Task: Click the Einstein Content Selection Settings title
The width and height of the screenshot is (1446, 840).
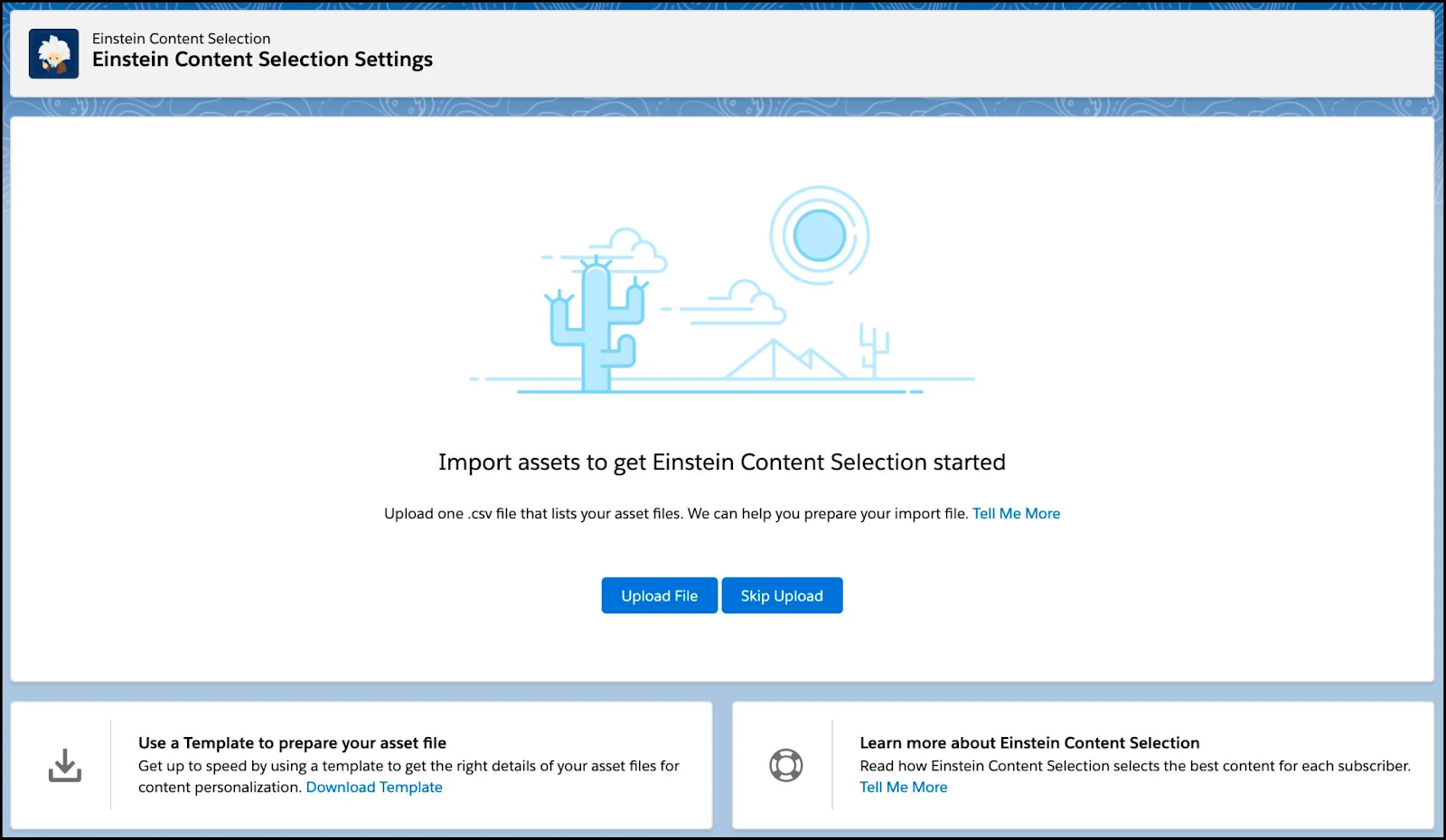Action: click(262, 60)
